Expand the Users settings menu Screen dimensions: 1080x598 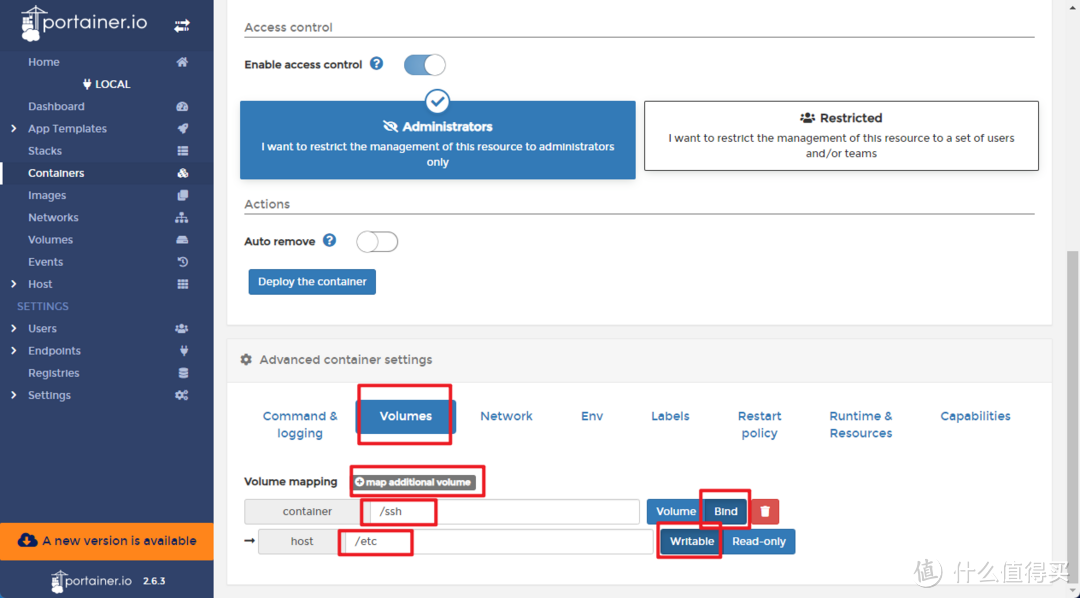(13, 329)
